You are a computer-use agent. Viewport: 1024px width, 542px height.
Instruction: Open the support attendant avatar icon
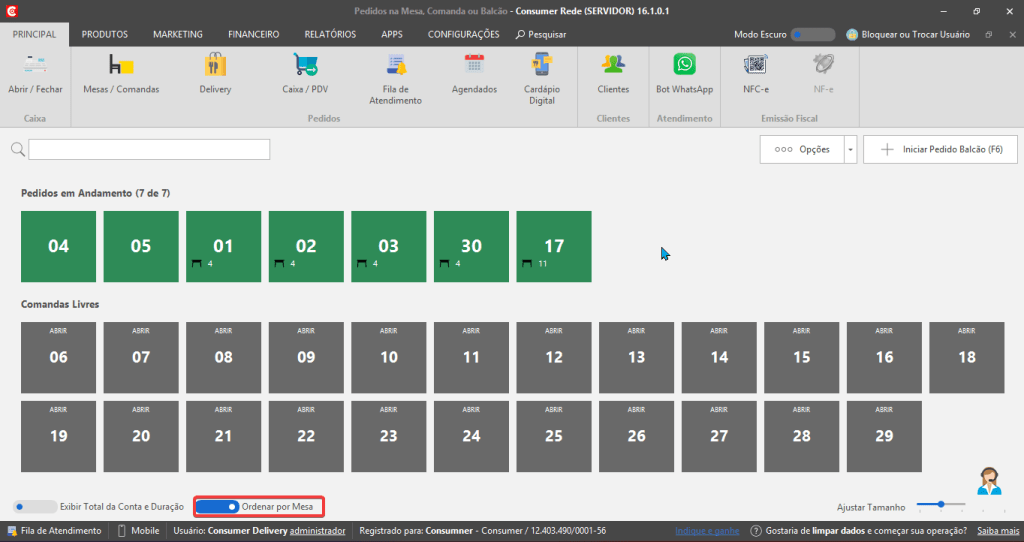(989, 482)
